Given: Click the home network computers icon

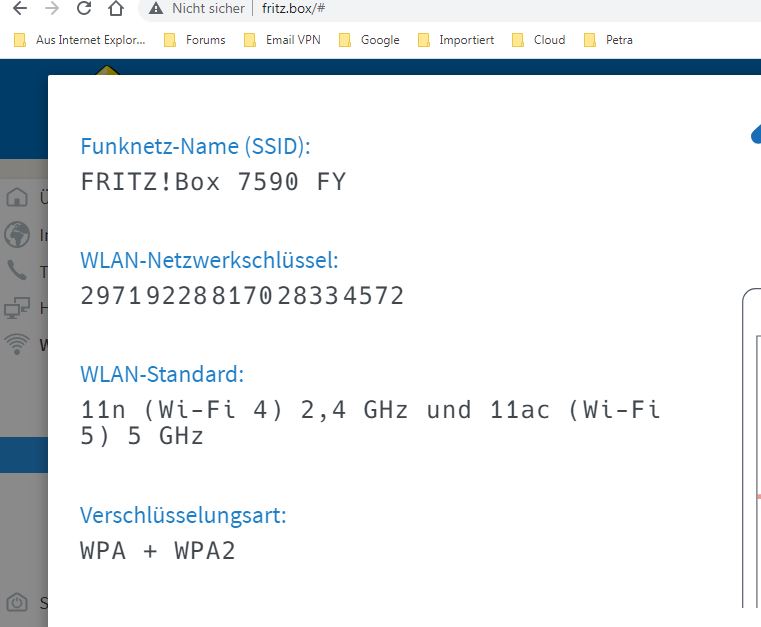Looking at the screenshot, I should 17,308.
